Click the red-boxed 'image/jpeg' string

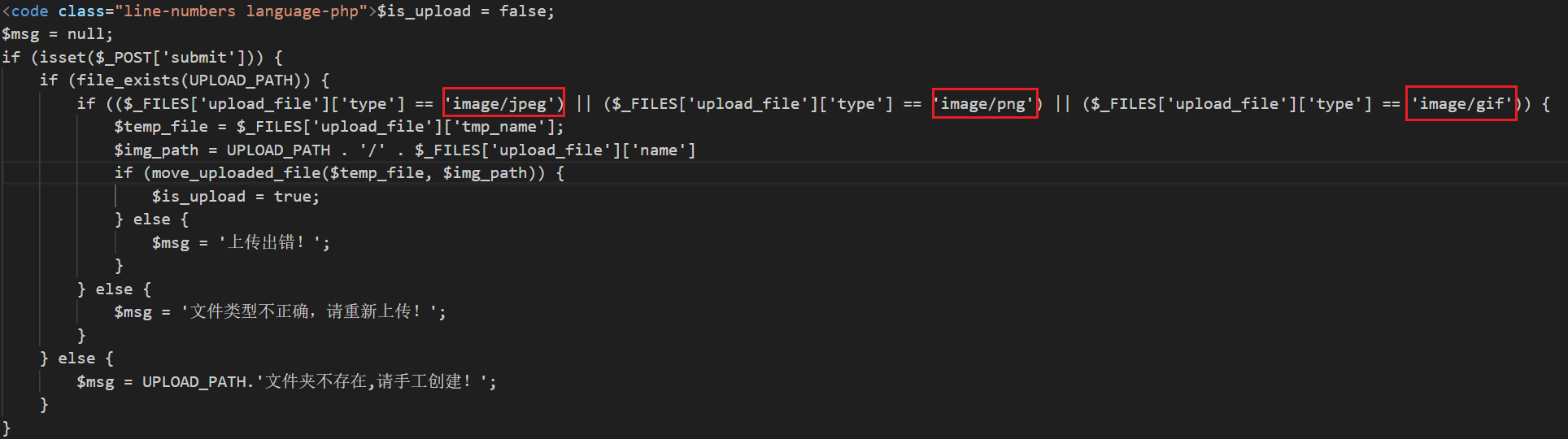click(x=503, y=103)
